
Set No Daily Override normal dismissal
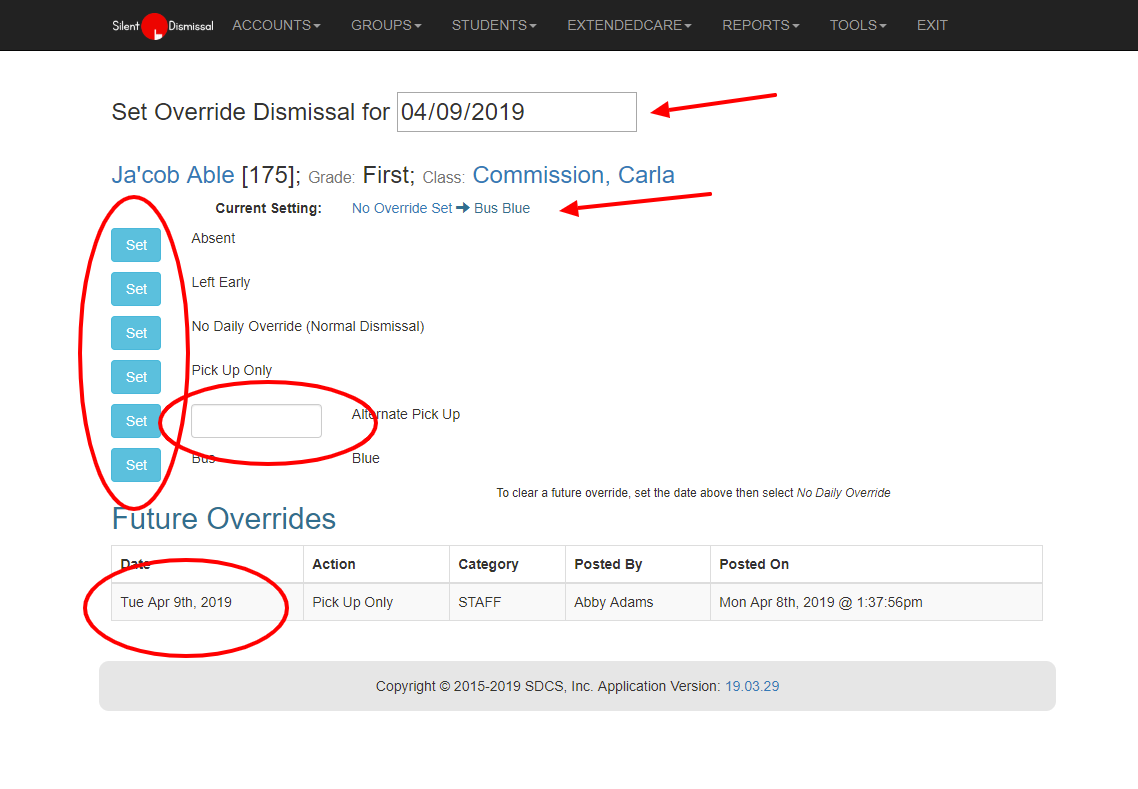pyautogui.click(x=136, y=333)
